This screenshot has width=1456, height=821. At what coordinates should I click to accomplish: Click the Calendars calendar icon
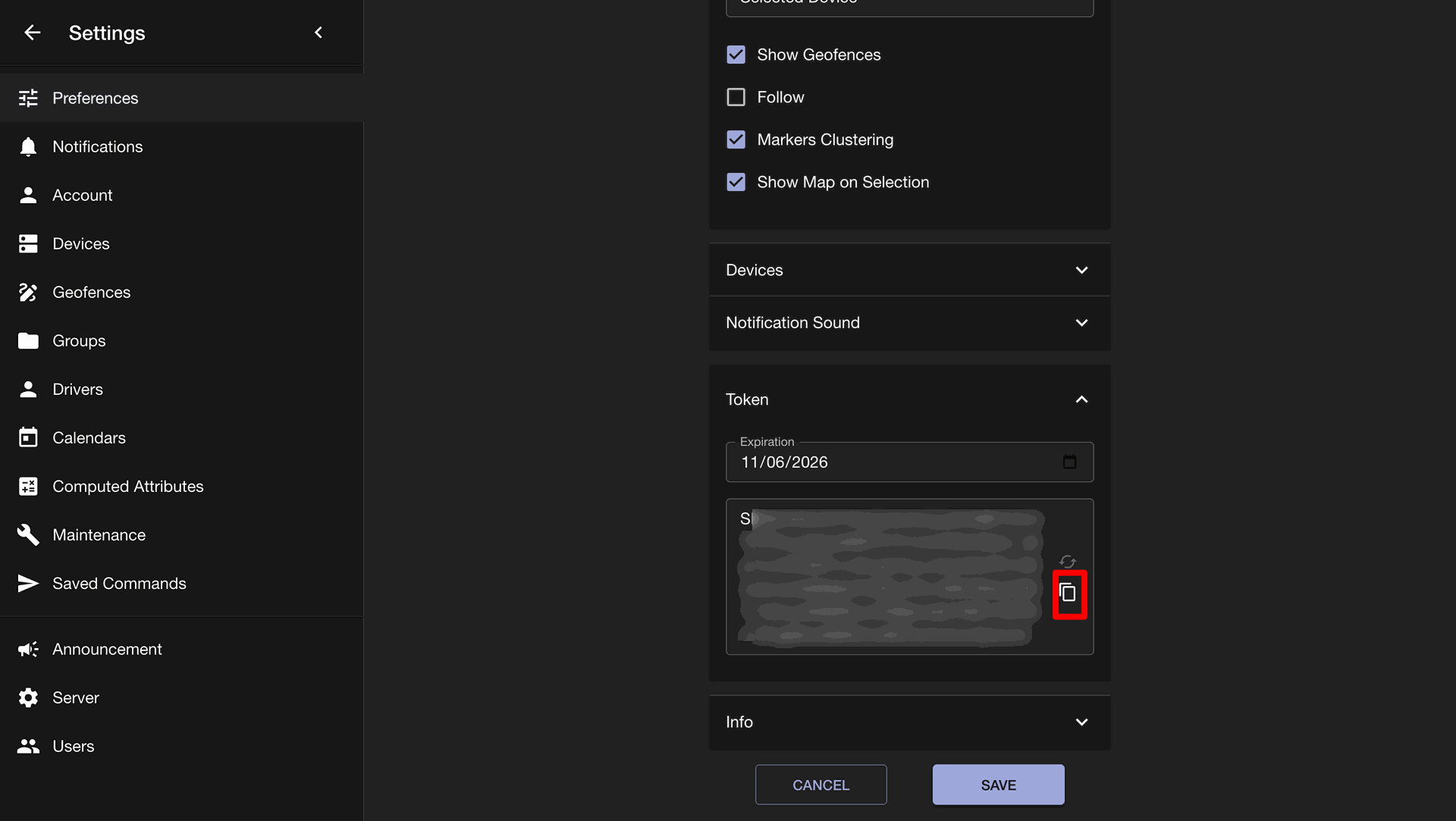(28, 437)
